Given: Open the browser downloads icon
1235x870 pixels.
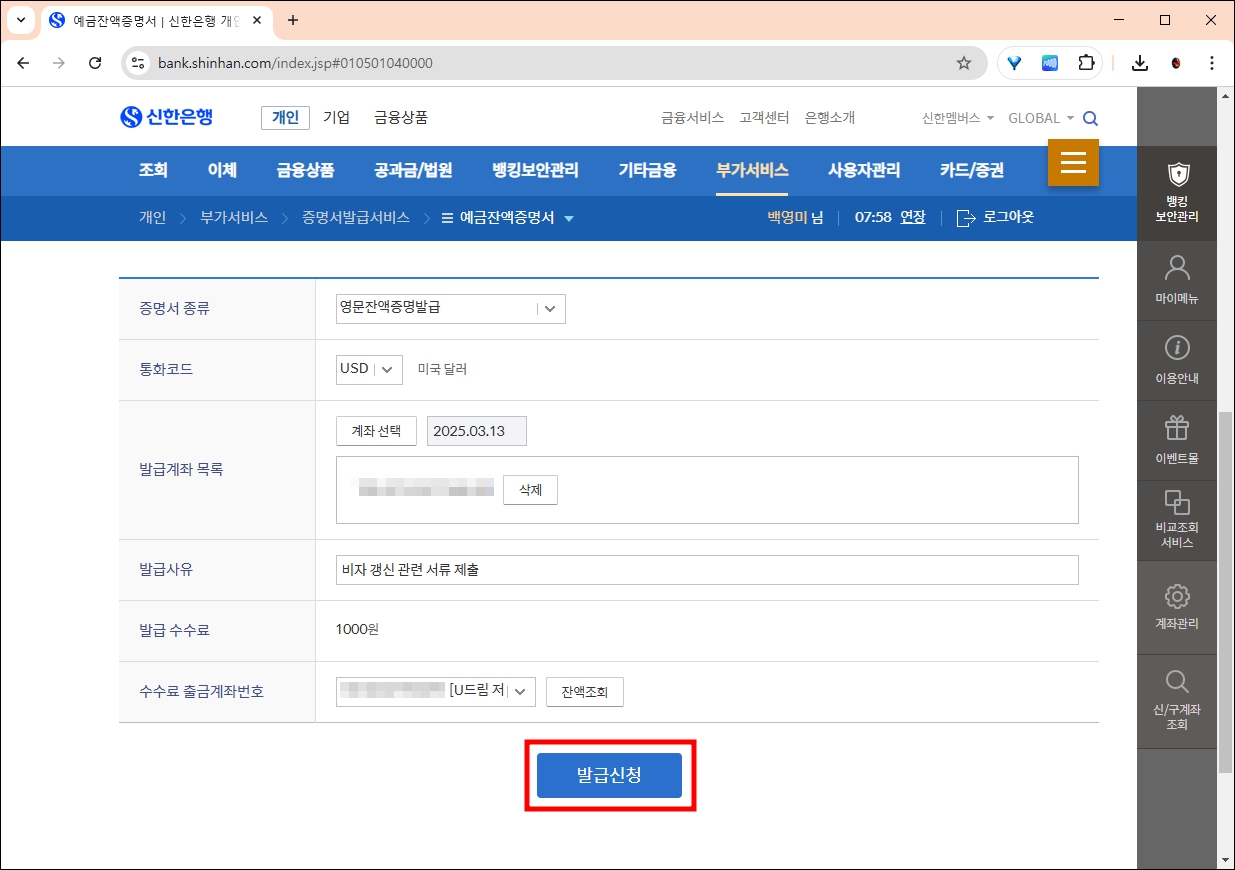Looking at the screenshot, I should click(1140, 63).
